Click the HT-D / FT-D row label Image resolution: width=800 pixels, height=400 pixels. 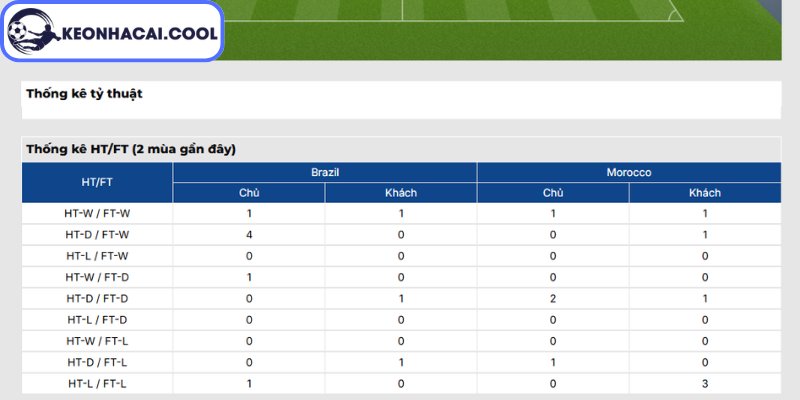click(x=97, y=299)
